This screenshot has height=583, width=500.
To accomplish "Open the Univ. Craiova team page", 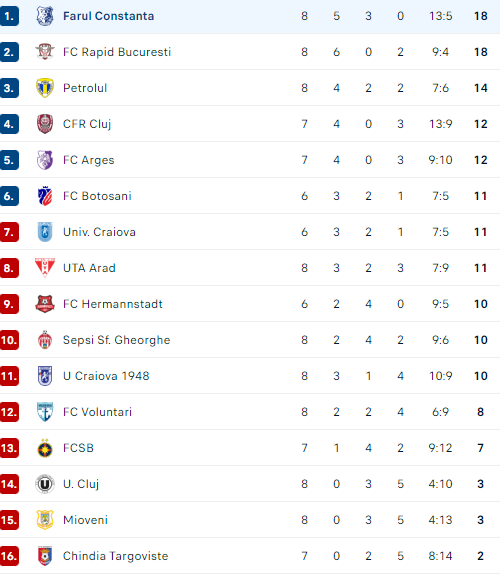I will click(99, 232).
